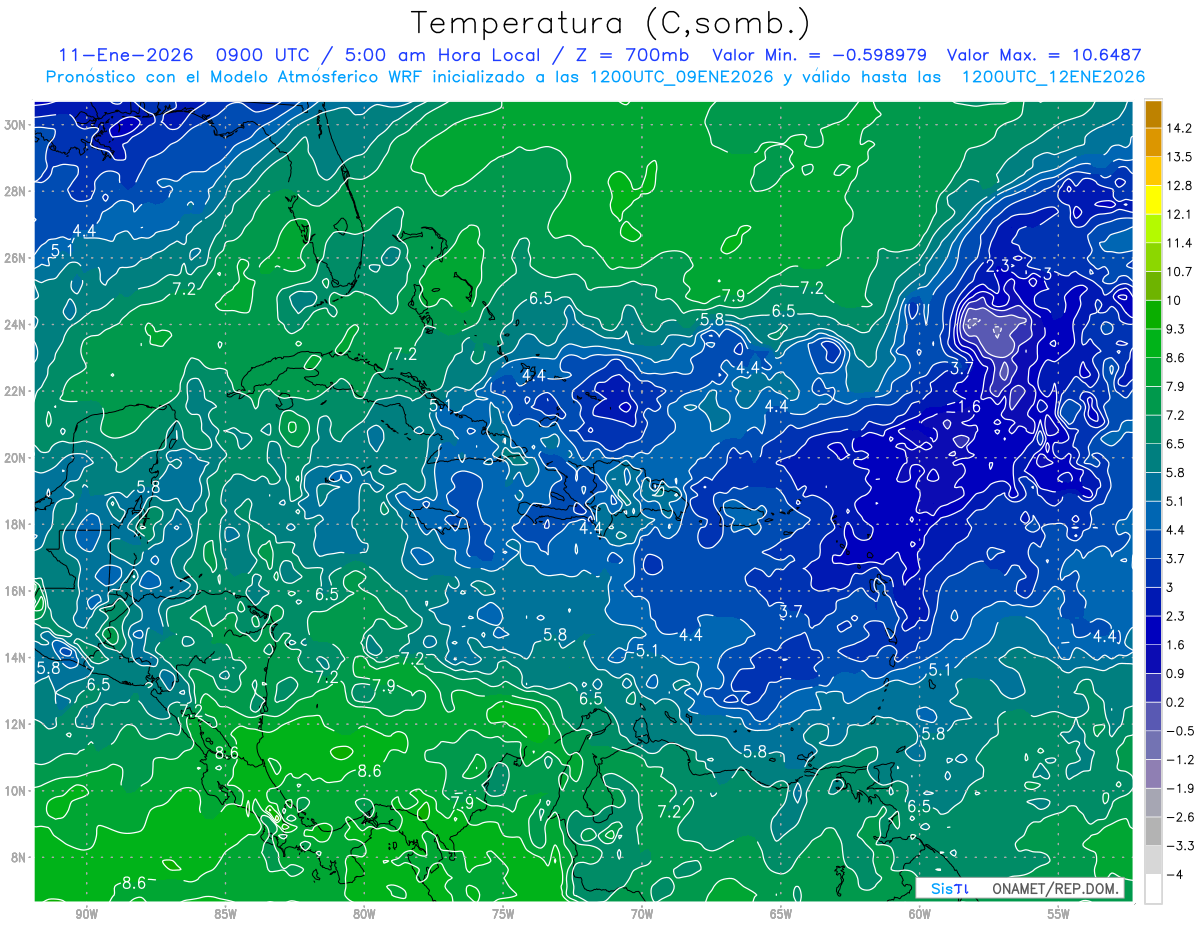
Task: Click the white colorbar swatch below -4
Action: [1153, 889]
